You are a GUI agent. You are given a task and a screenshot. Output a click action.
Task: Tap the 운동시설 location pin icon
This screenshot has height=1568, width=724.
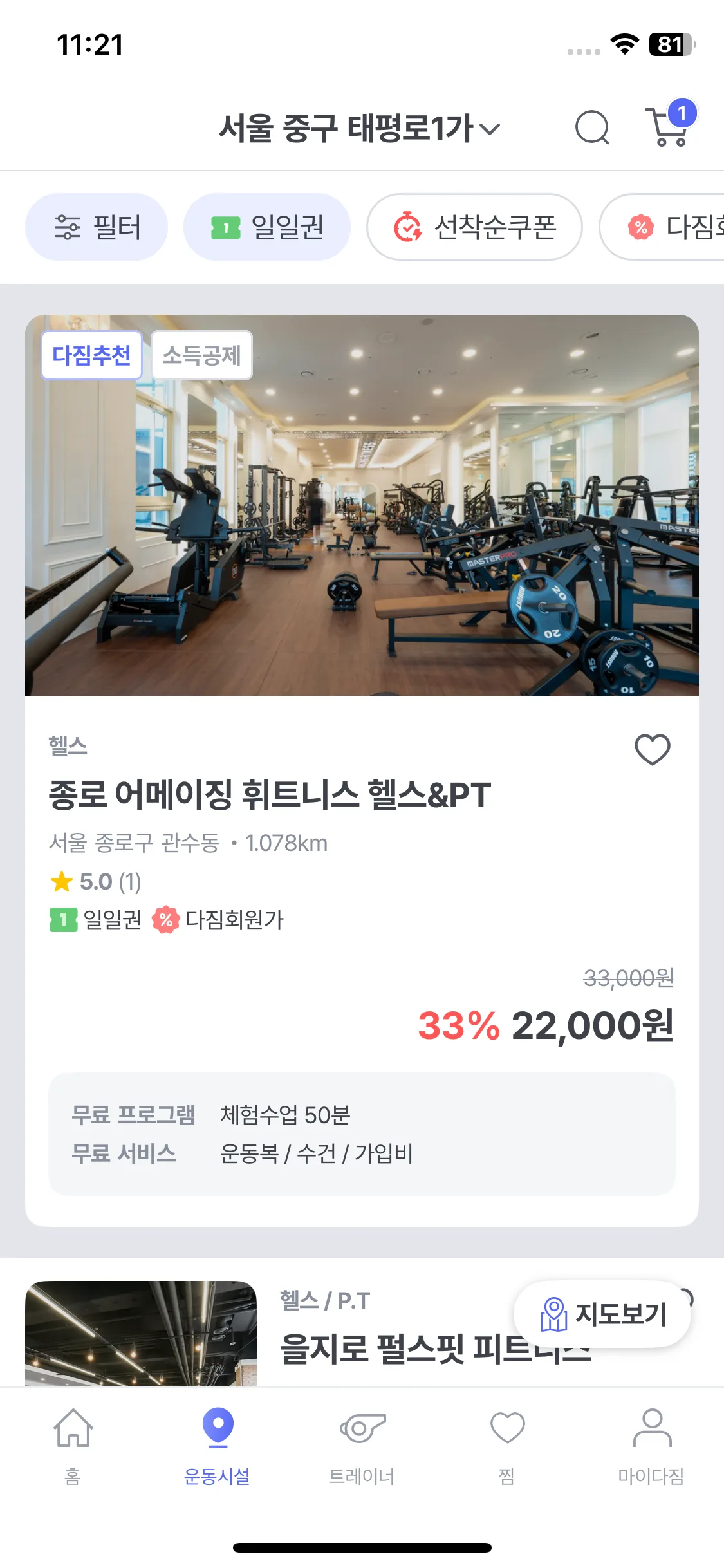[x=218, y=1428]
